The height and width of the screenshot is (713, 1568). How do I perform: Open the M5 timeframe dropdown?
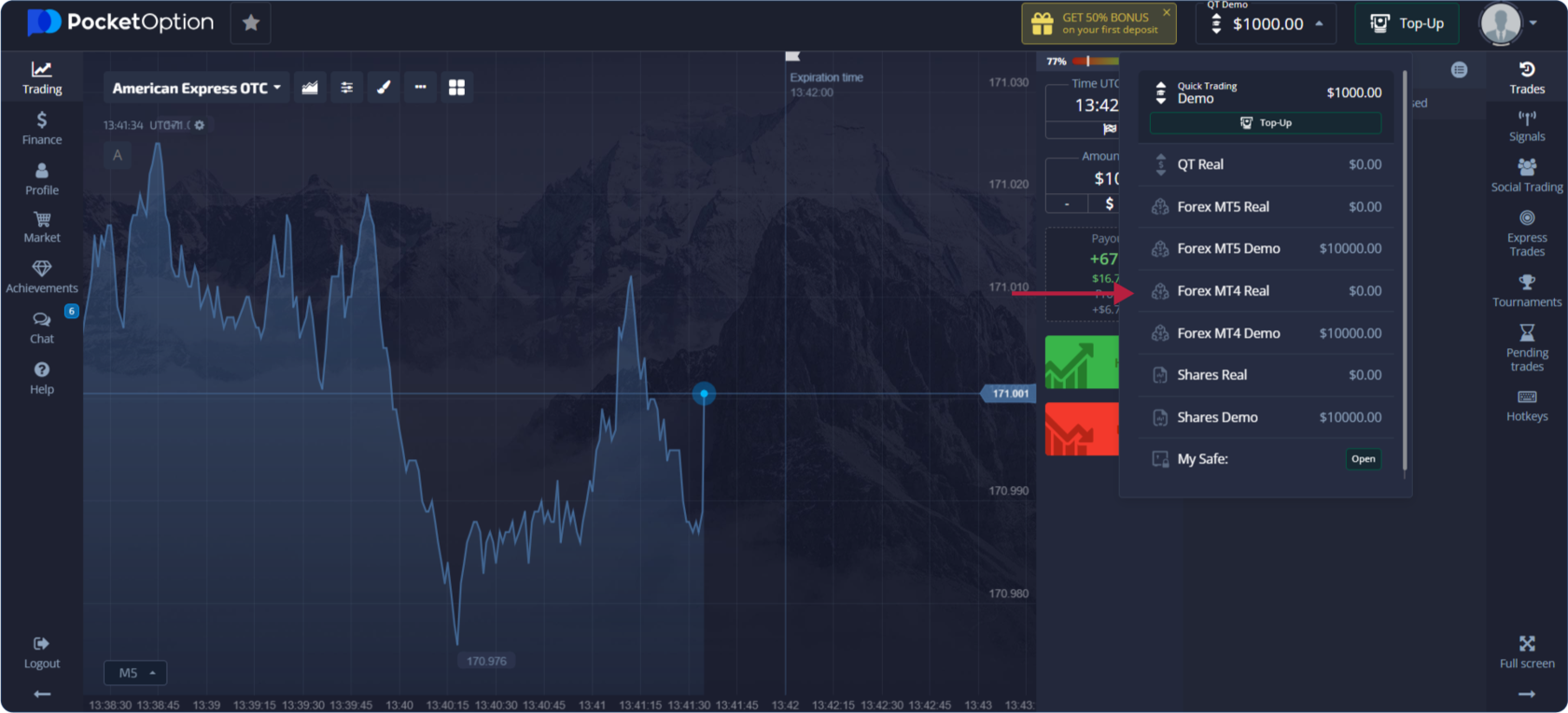(136, 673)
